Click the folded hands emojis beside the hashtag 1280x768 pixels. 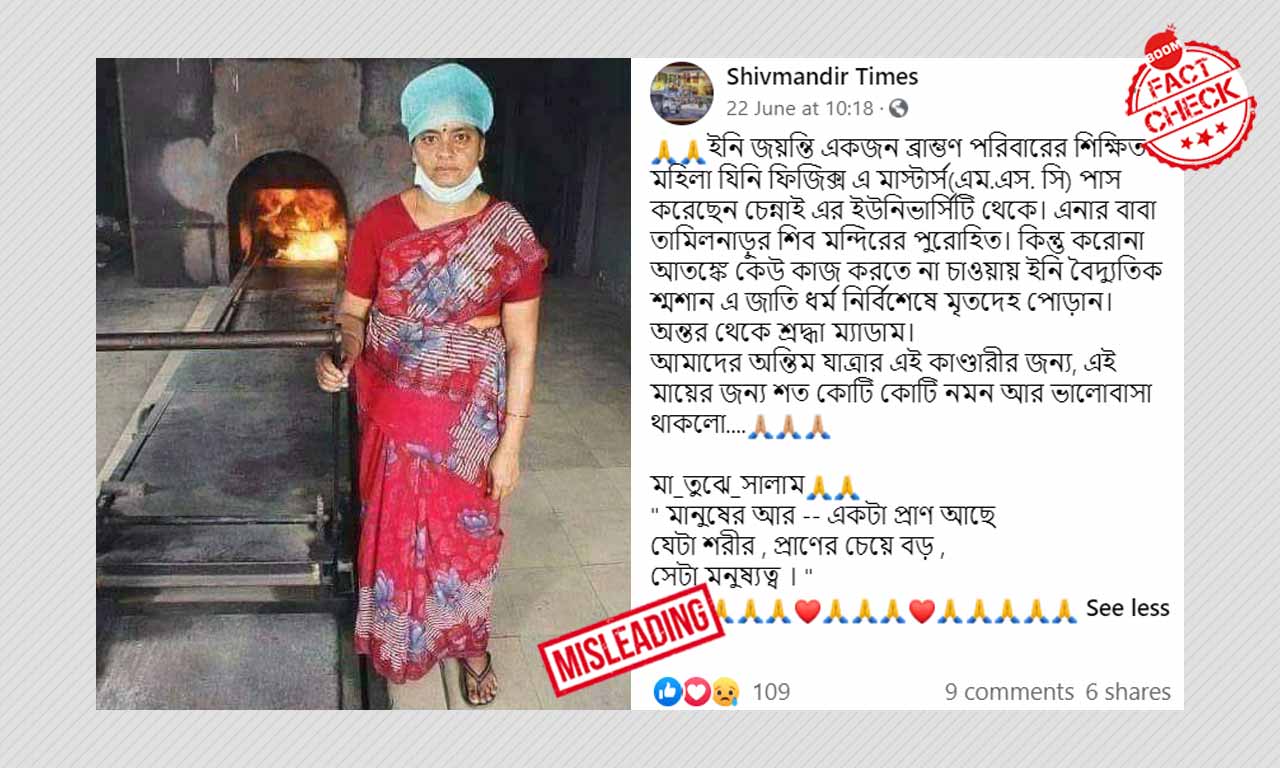[832, 488]
